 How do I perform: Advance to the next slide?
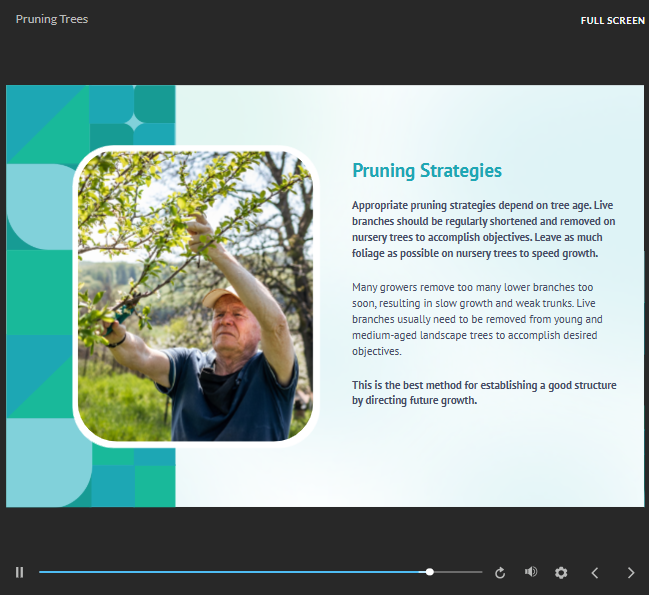(x=631, y=573)
